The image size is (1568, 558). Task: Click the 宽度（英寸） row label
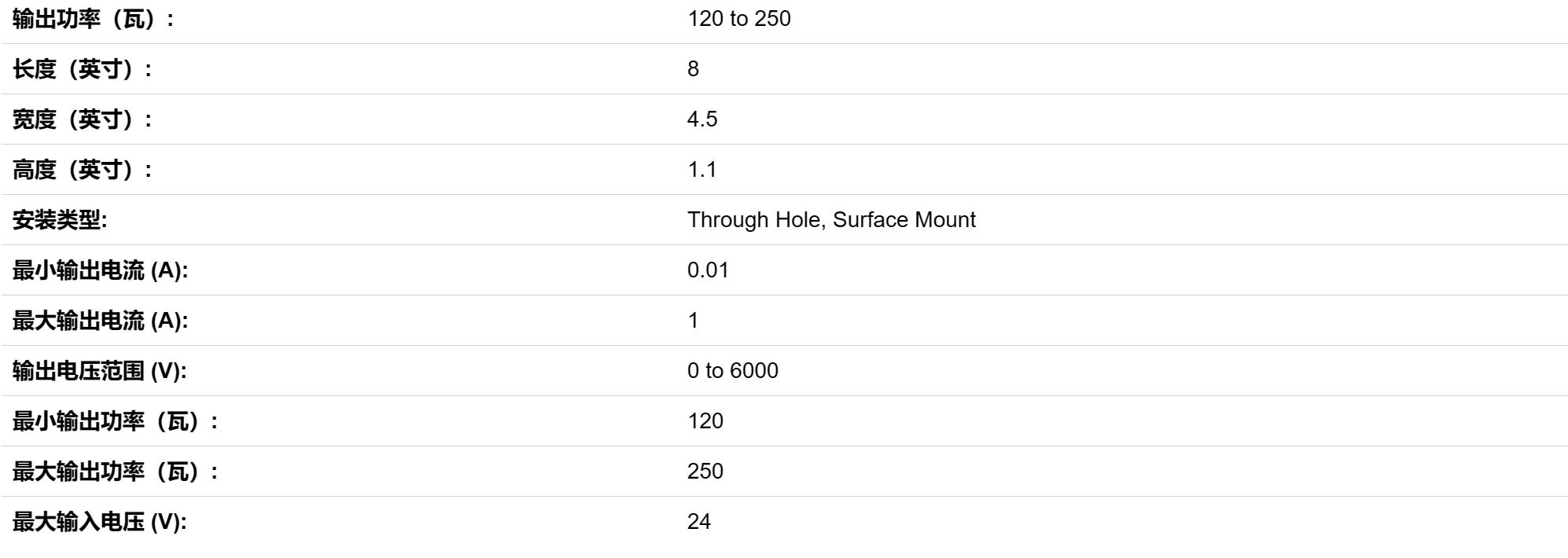click(83, 119)
